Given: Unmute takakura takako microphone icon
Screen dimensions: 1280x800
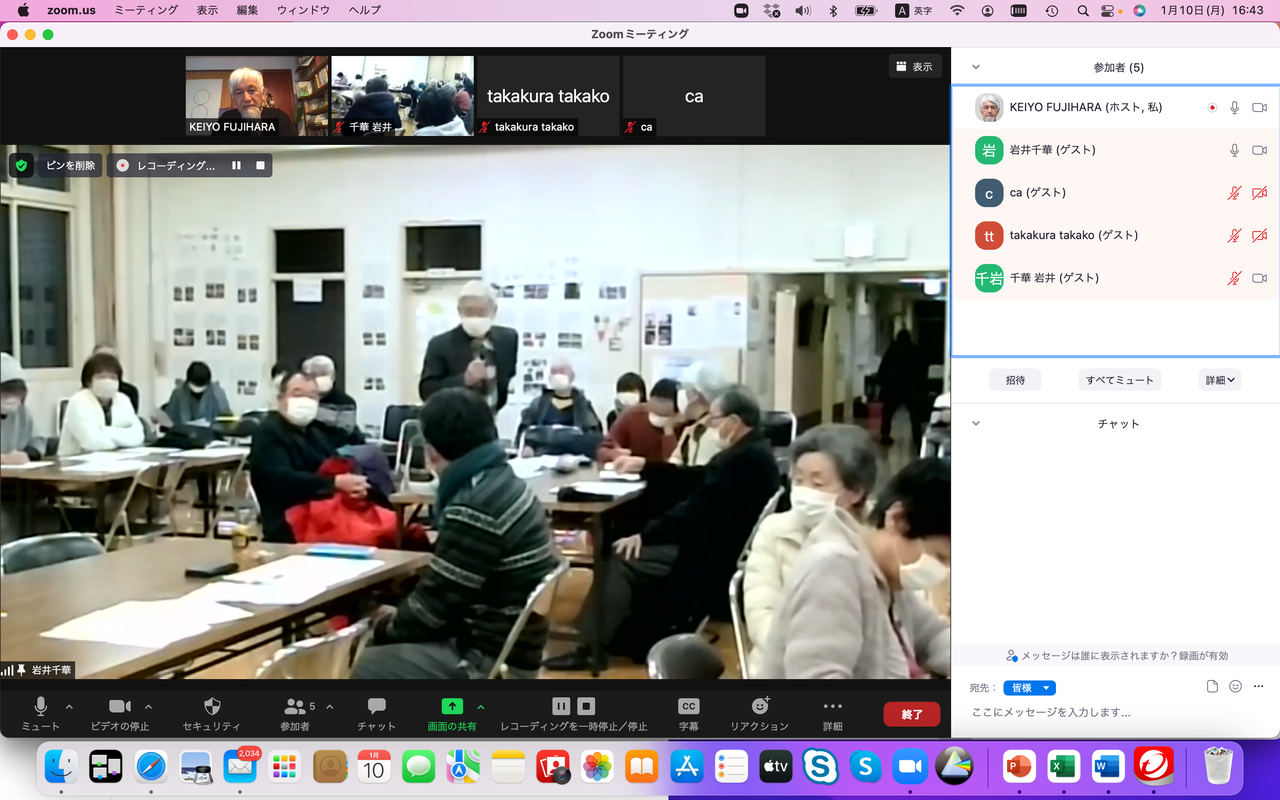Looking at the screenshot, I should click(x=1235, y=235).
